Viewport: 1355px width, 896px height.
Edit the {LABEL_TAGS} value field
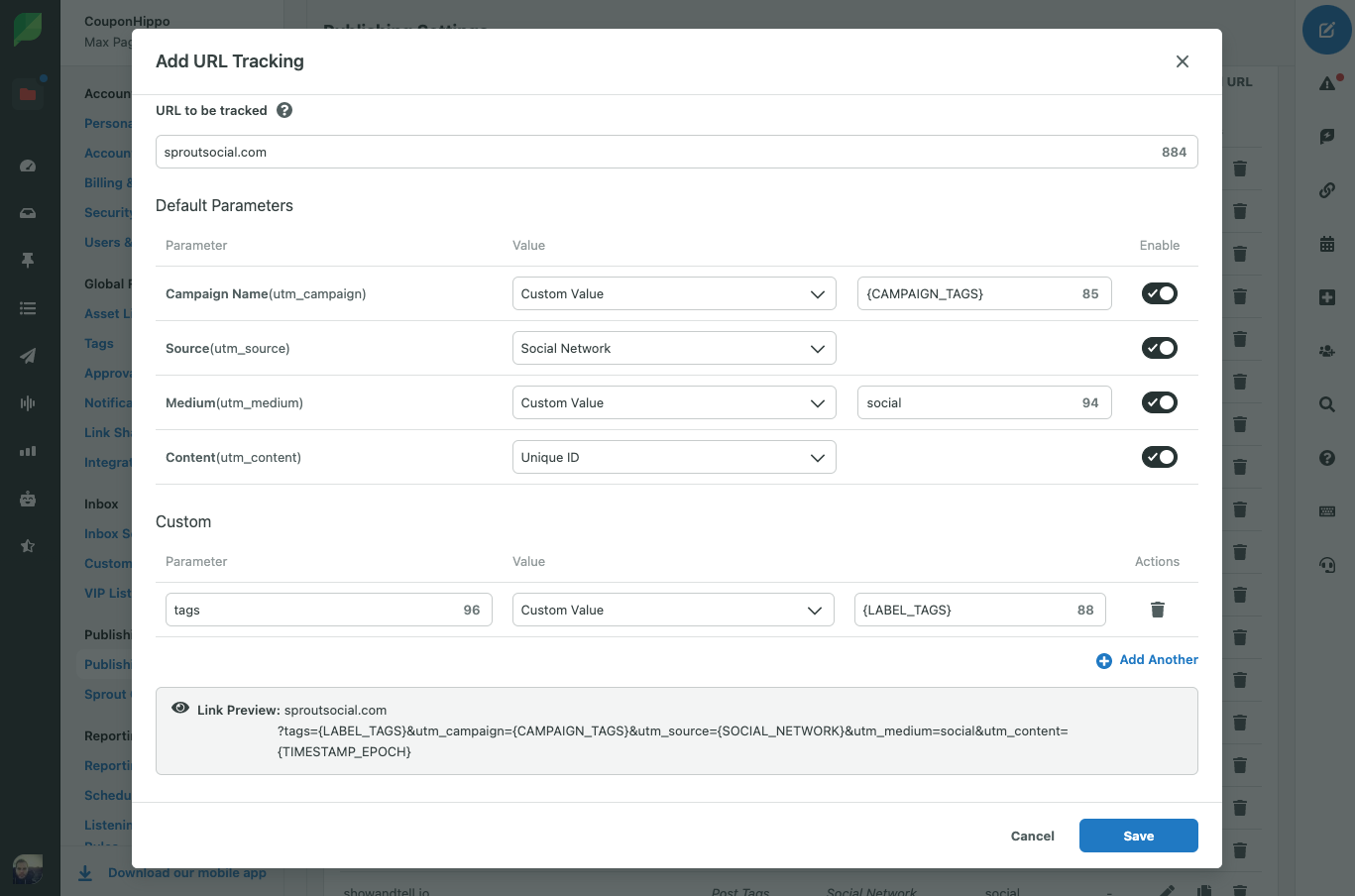point(979,610)
